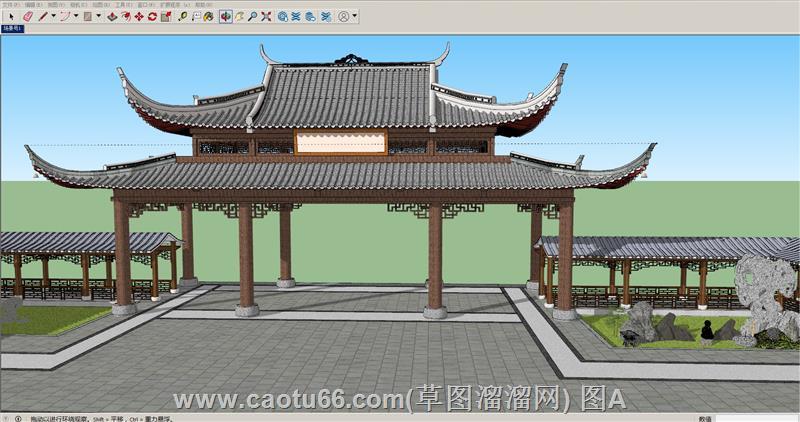The height and width of the screenshot is (422, 800).
Task: Expand the account dropdown arrow
Action: (x=355, y=16)
